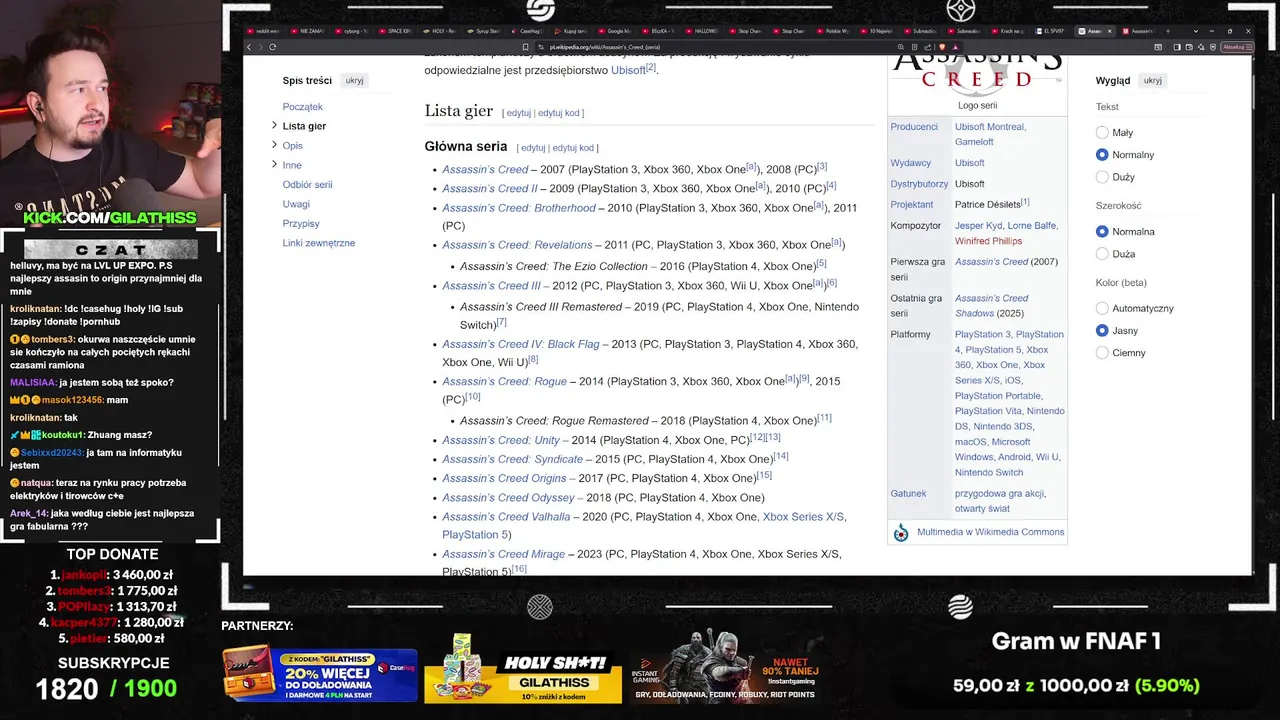The image size is (1280, 720).
Task: Click the Brave VPN shield icon
Action: (1213, 47)
